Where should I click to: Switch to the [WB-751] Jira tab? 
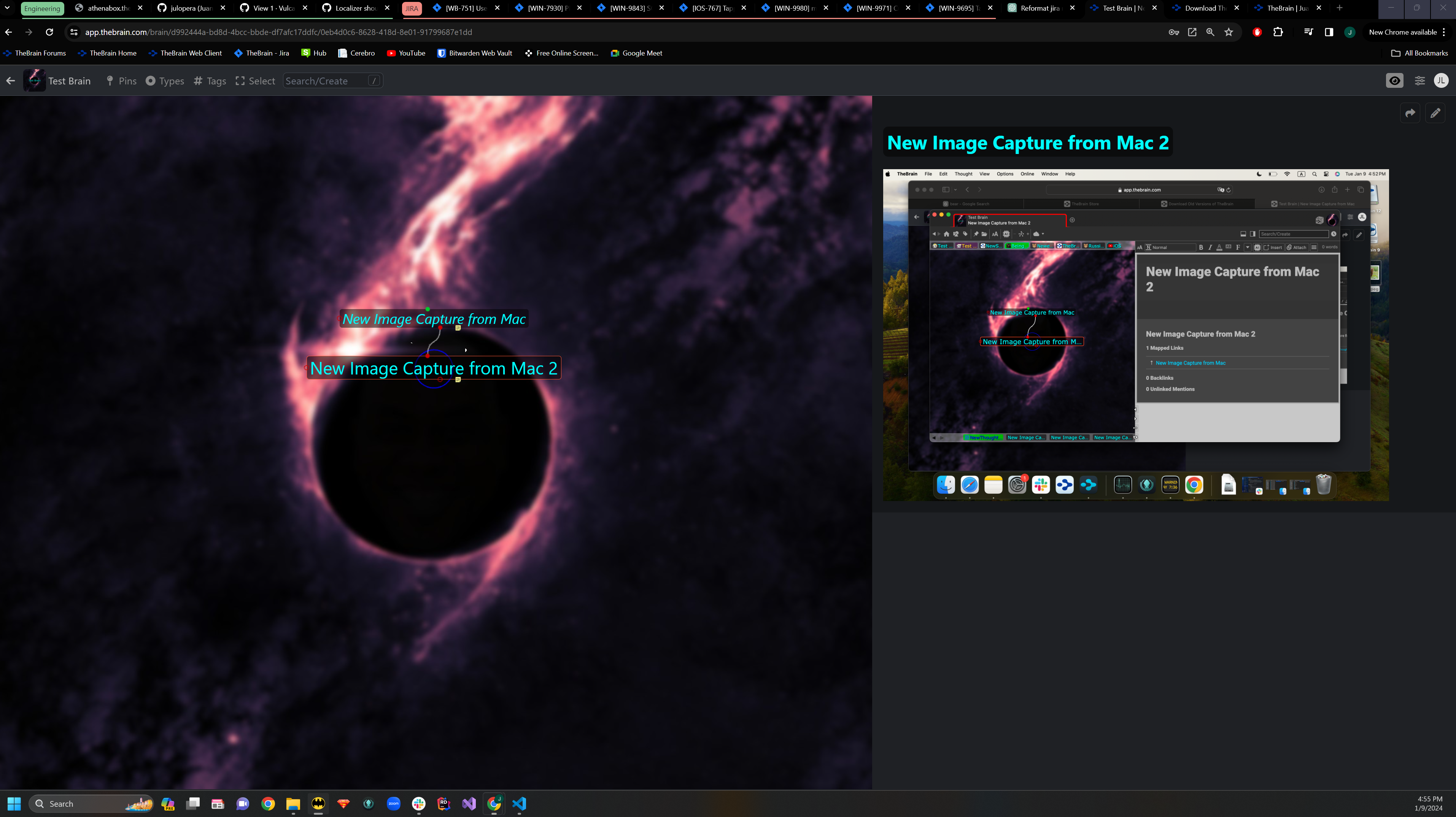[x=465, y=8]
